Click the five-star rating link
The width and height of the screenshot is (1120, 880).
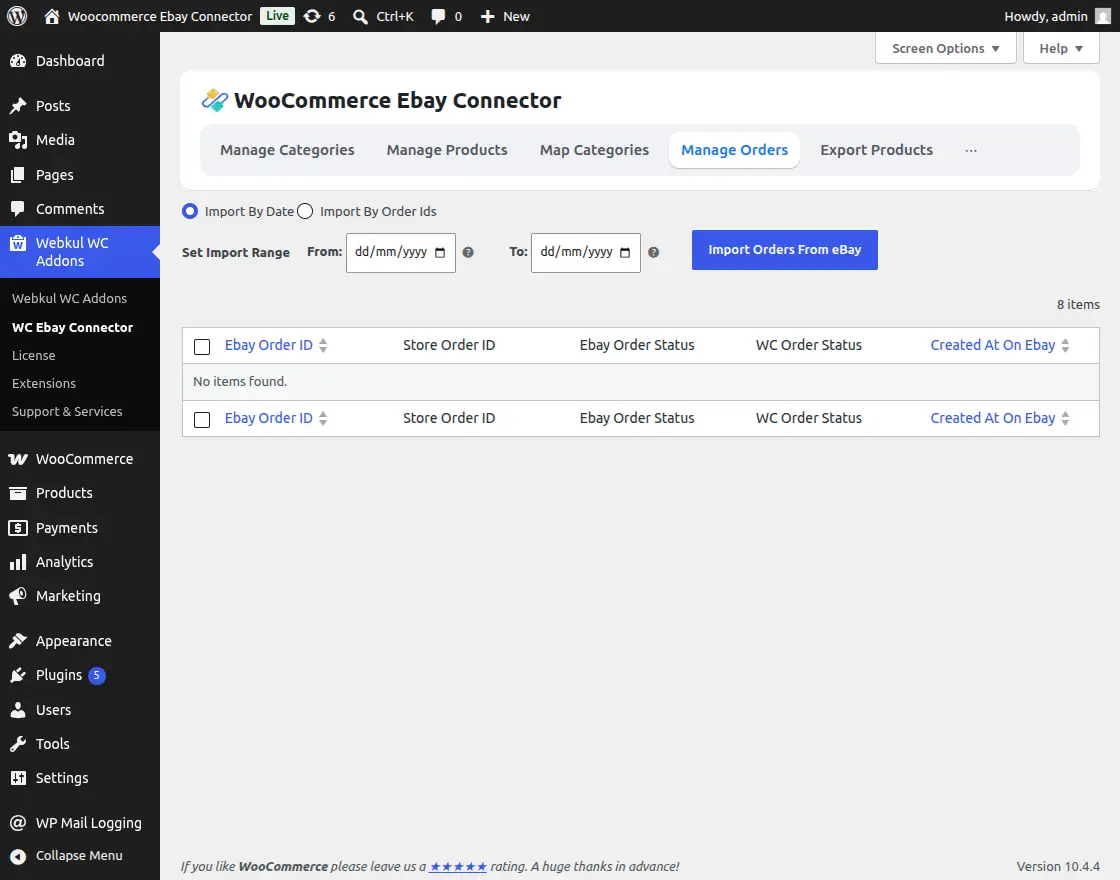click(458, 866)
